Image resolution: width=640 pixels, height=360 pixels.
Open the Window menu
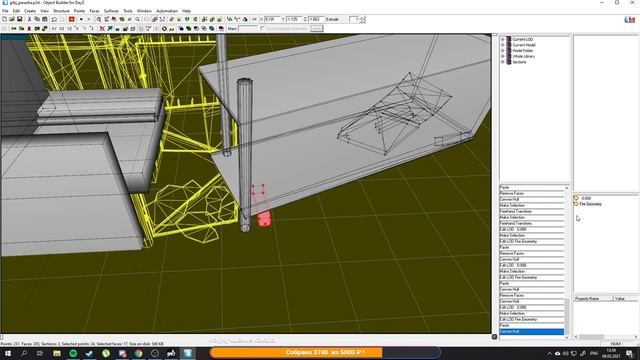[144, 11]
